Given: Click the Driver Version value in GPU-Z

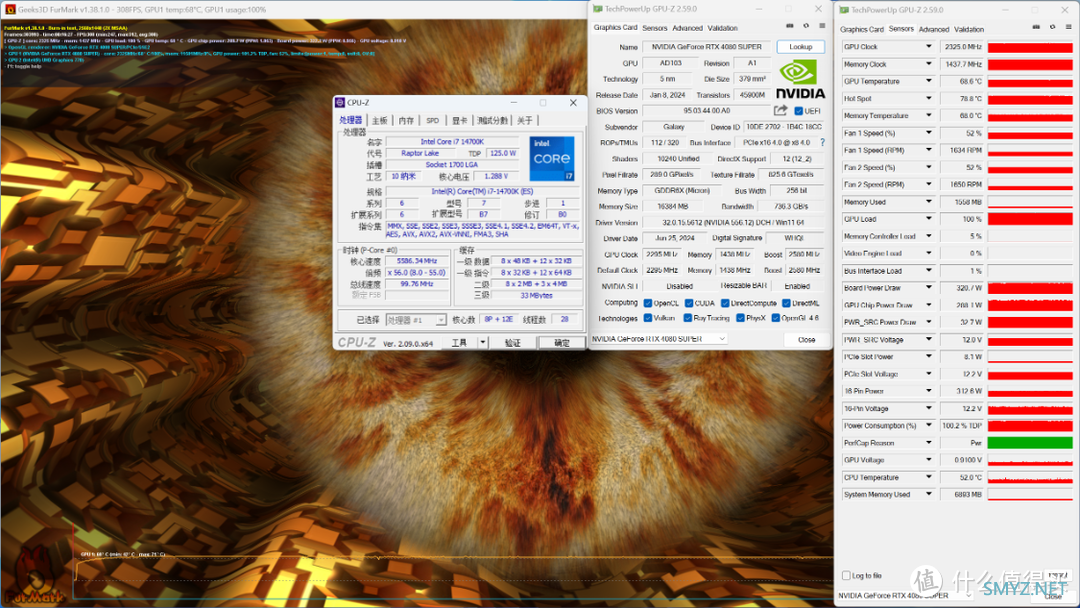Looking at the screenshot, I should [733, 222].
